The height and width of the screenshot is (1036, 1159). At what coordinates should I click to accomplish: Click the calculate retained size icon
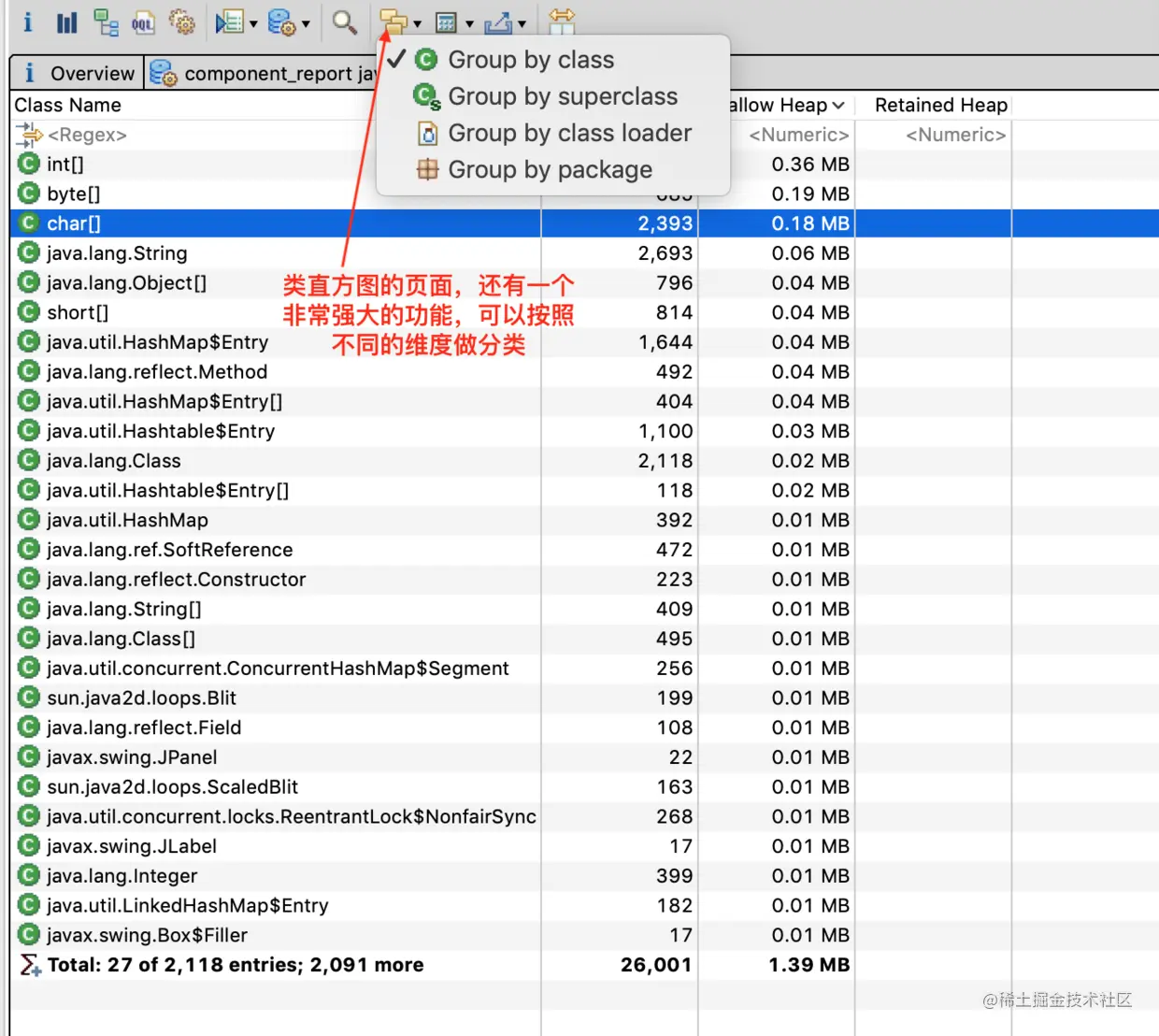tap(447, 22)
